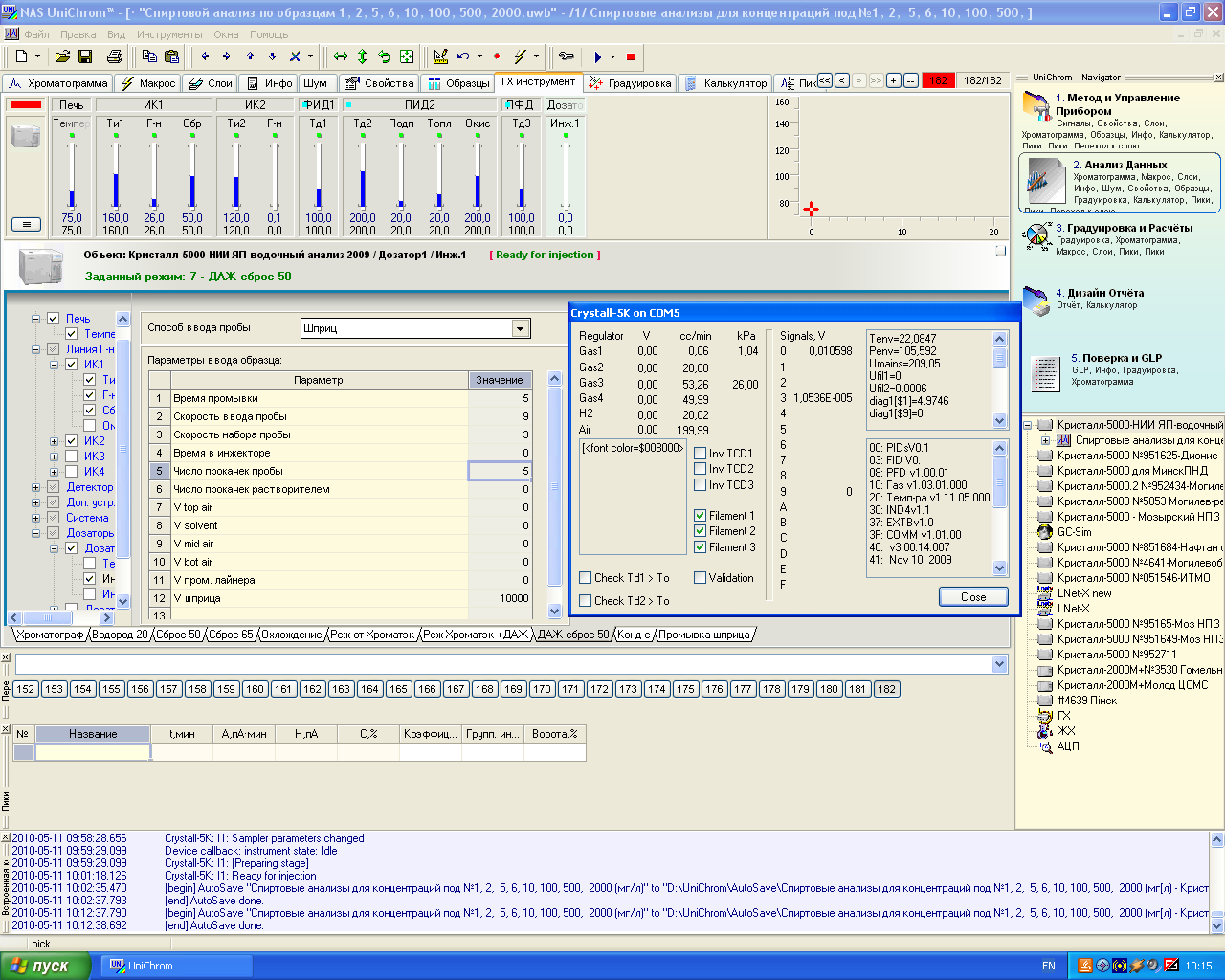Create a new document with toolbar icon

tap(21, 56)
